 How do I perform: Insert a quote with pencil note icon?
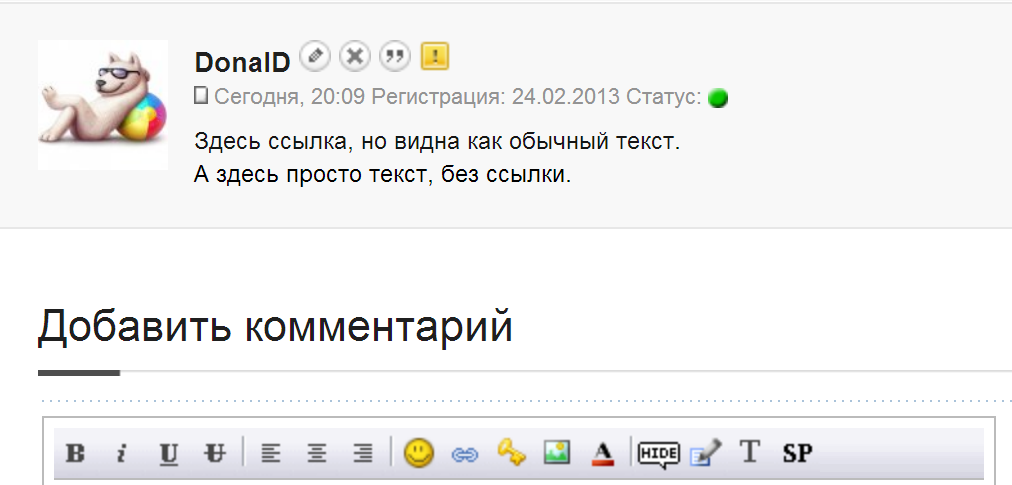(705, 452)
